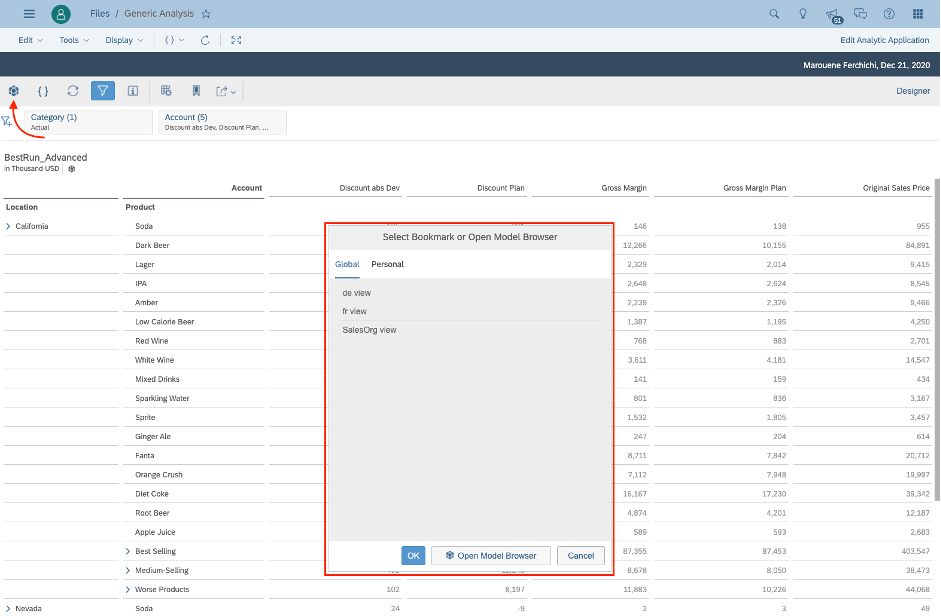Switch to the Personal bookmarks tab
The height and width of the screenshot is (616, 941).
tap(388, 265)
